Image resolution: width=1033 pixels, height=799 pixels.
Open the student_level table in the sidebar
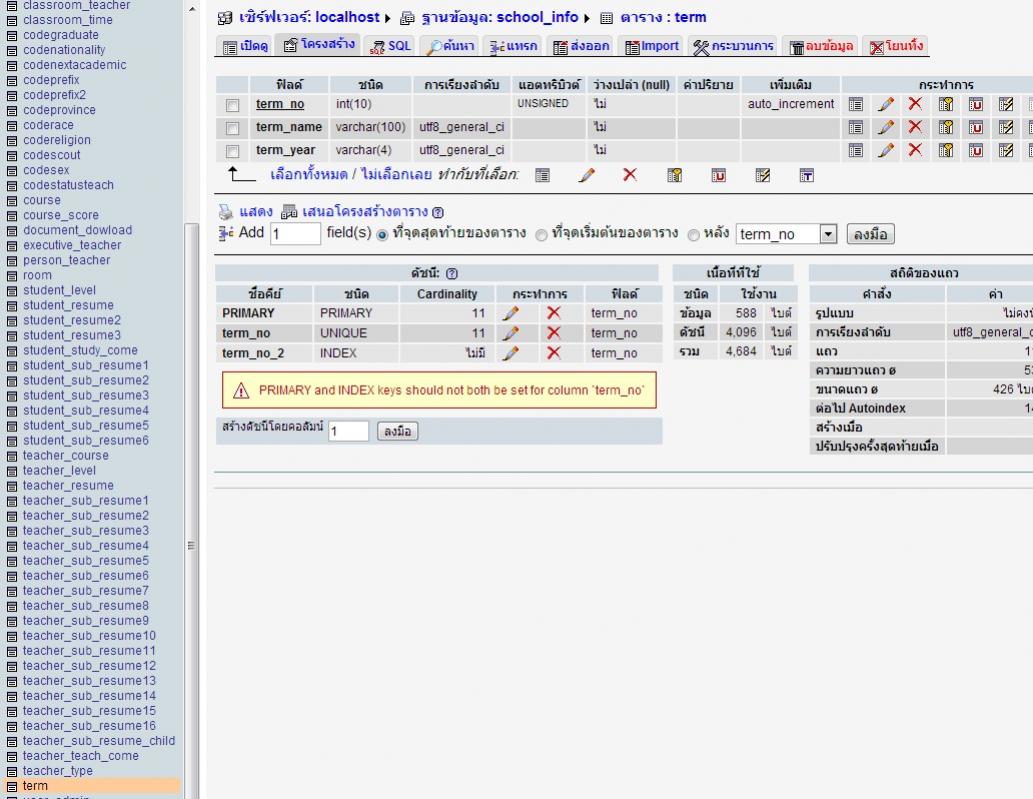tap(59, 290)
